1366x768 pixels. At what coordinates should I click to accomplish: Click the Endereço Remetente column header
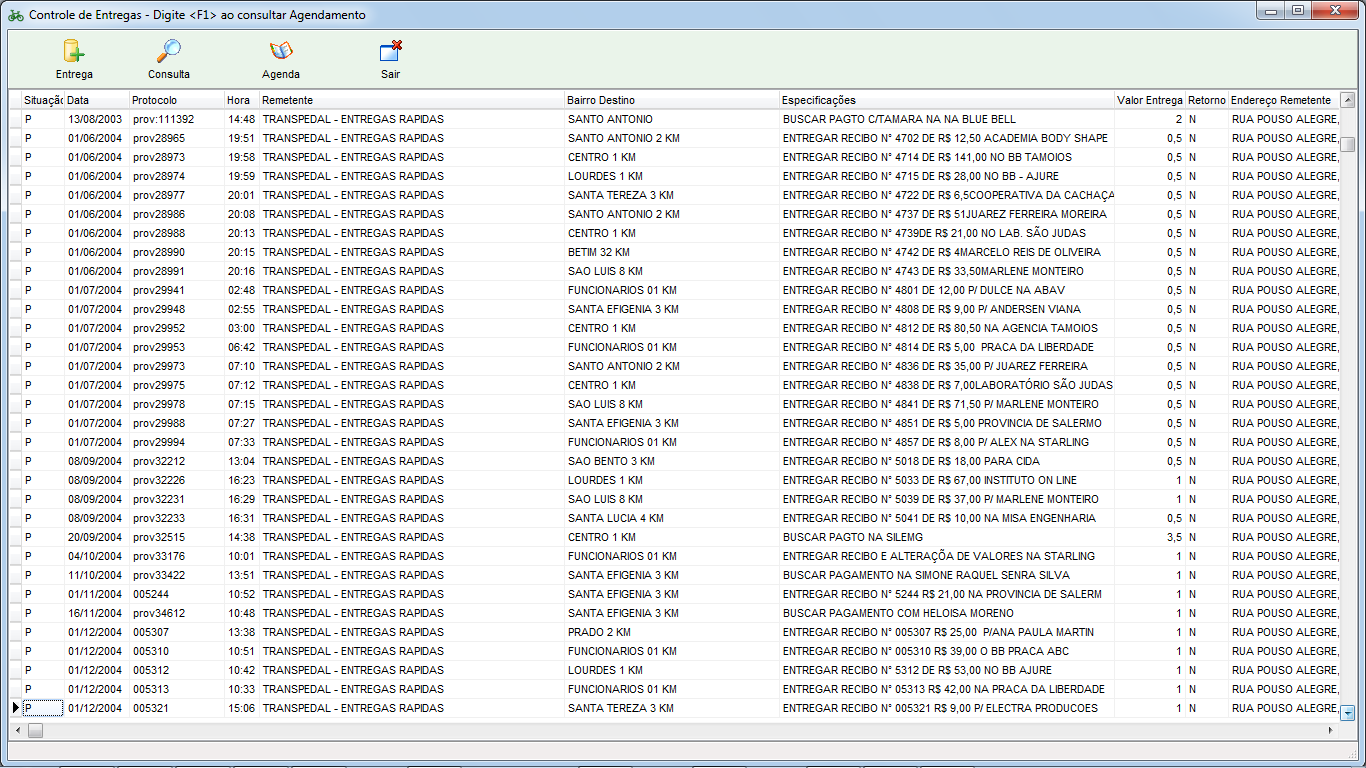[x=1283, y=100]
